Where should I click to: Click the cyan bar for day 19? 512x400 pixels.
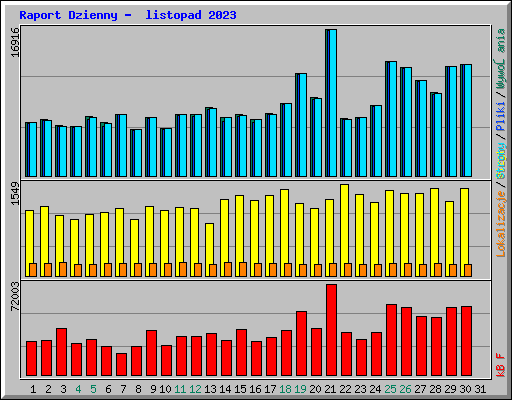coord(303,125)
